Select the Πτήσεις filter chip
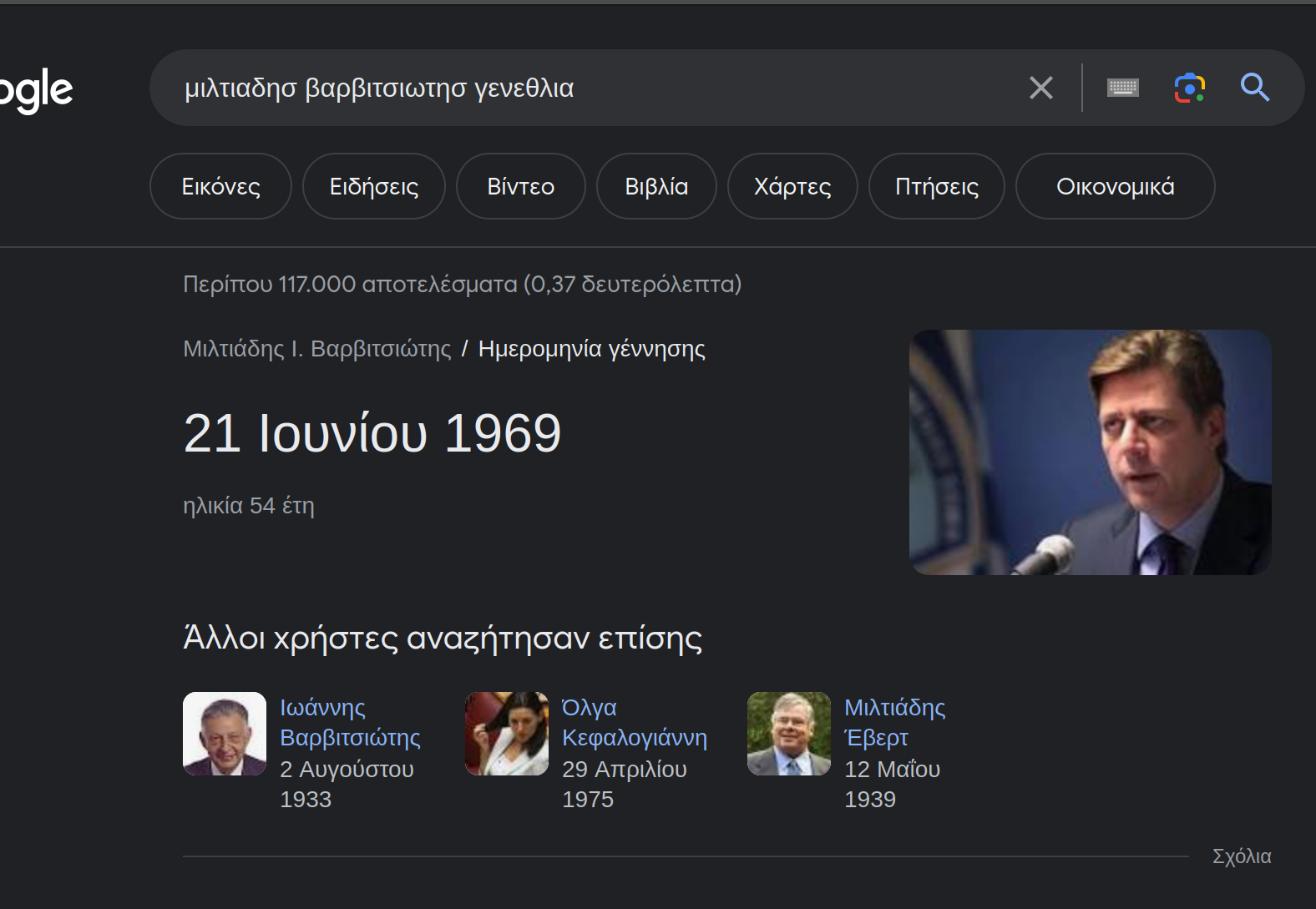This screenshot has height=909, width=1316. (x=937, y=186)
